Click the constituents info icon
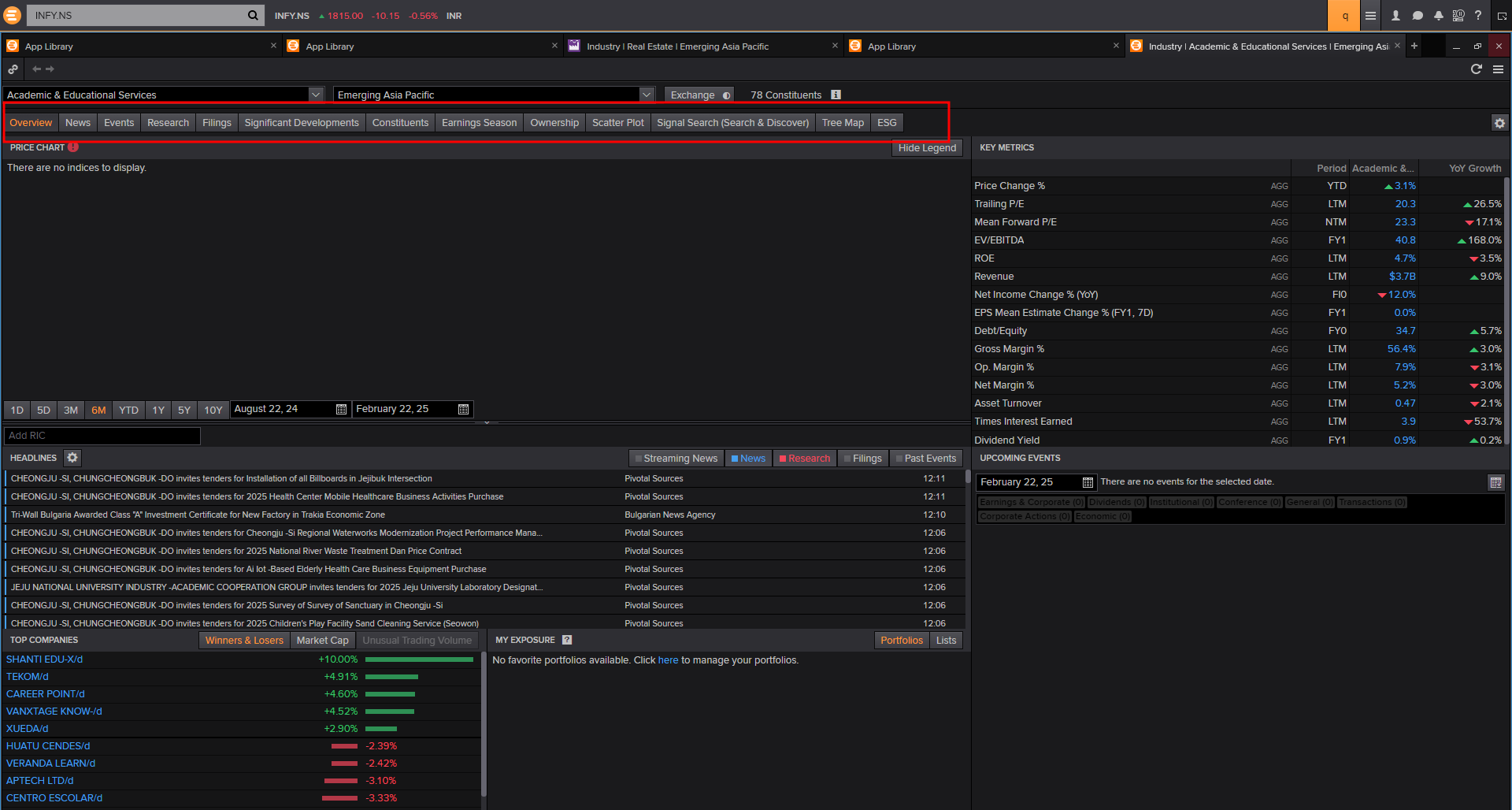This screenshot has width=1512, height=810. tap(836, 95)
